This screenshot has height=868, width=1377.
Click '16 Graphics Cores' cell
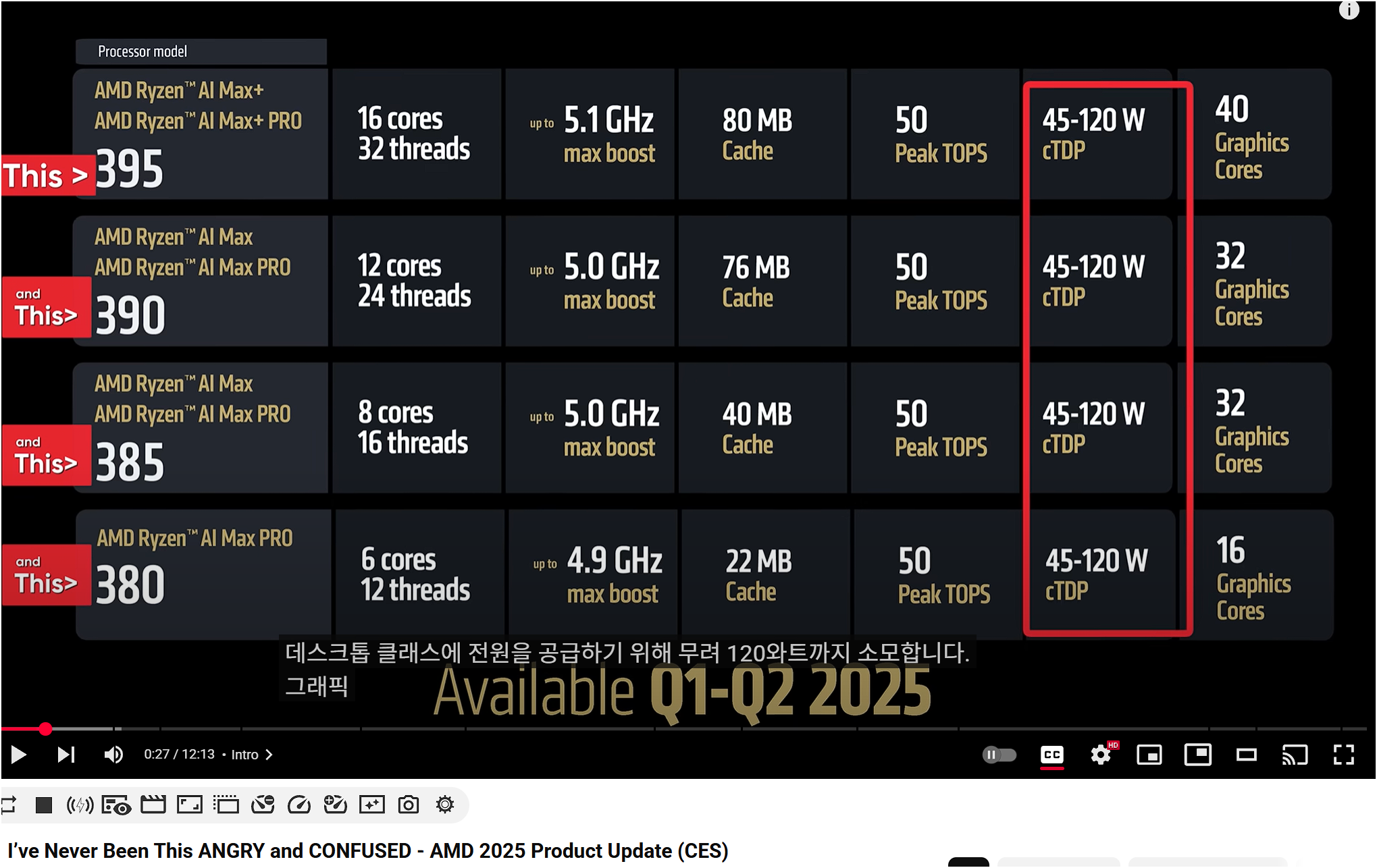coord(1257,574)
